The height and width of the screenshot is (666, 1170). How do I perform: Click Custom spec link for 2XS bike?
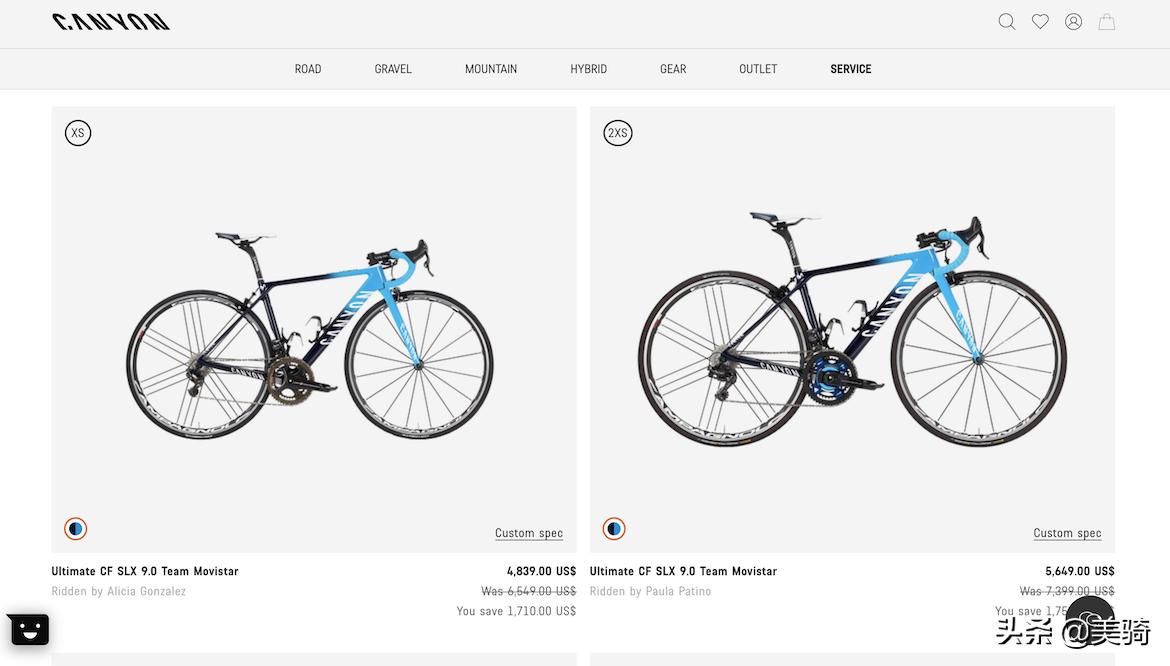pyautogui.click(x=1067, y=533)
